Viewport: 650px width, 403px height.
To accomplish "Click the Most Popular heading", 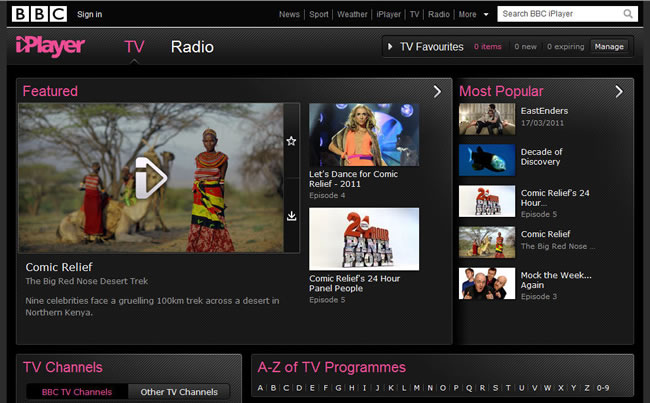I will coord(501,91).
